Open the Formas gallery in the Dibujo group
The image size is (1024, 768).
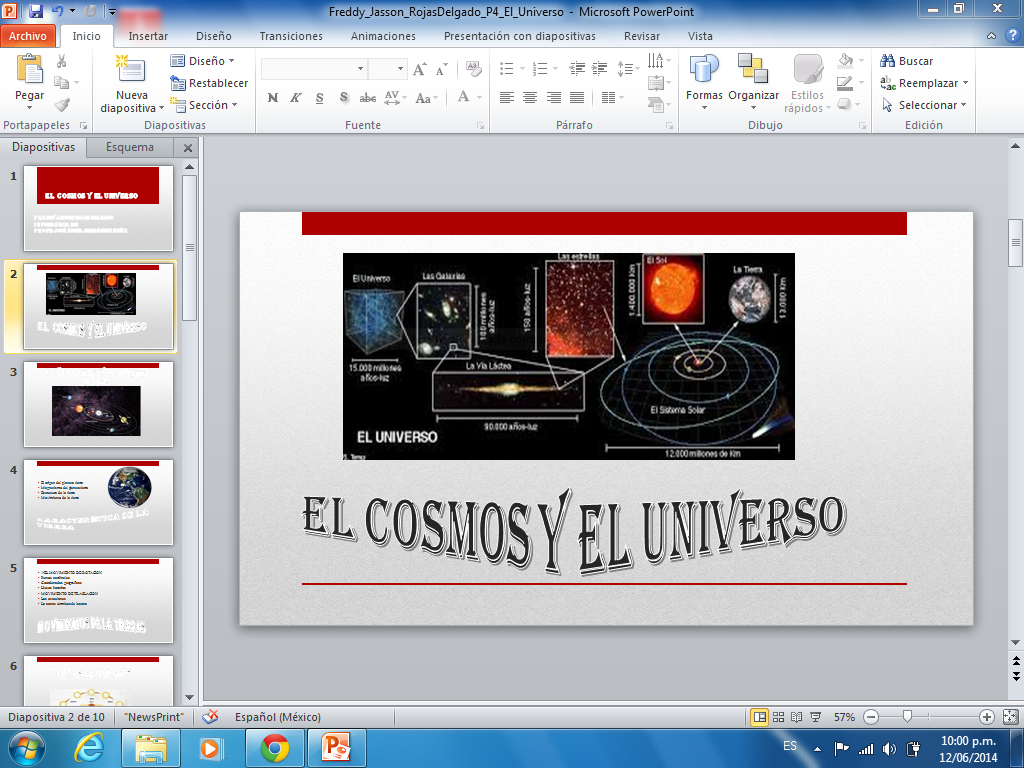click(703, 80)
